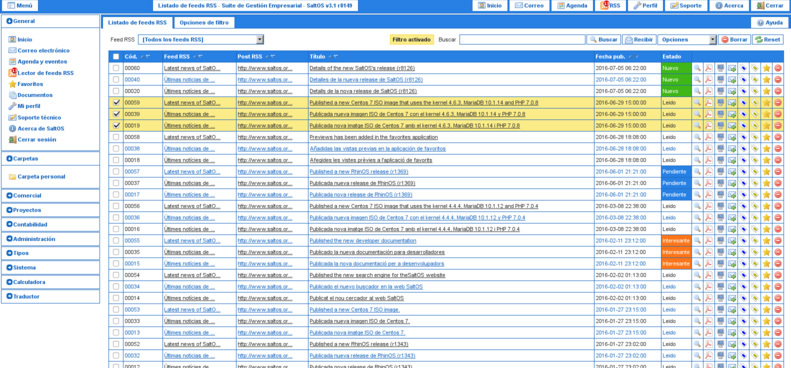Toggle the select-all checkbox in table header
The width and height of the screenshot is (791, 368).
[x=116, y=57]
